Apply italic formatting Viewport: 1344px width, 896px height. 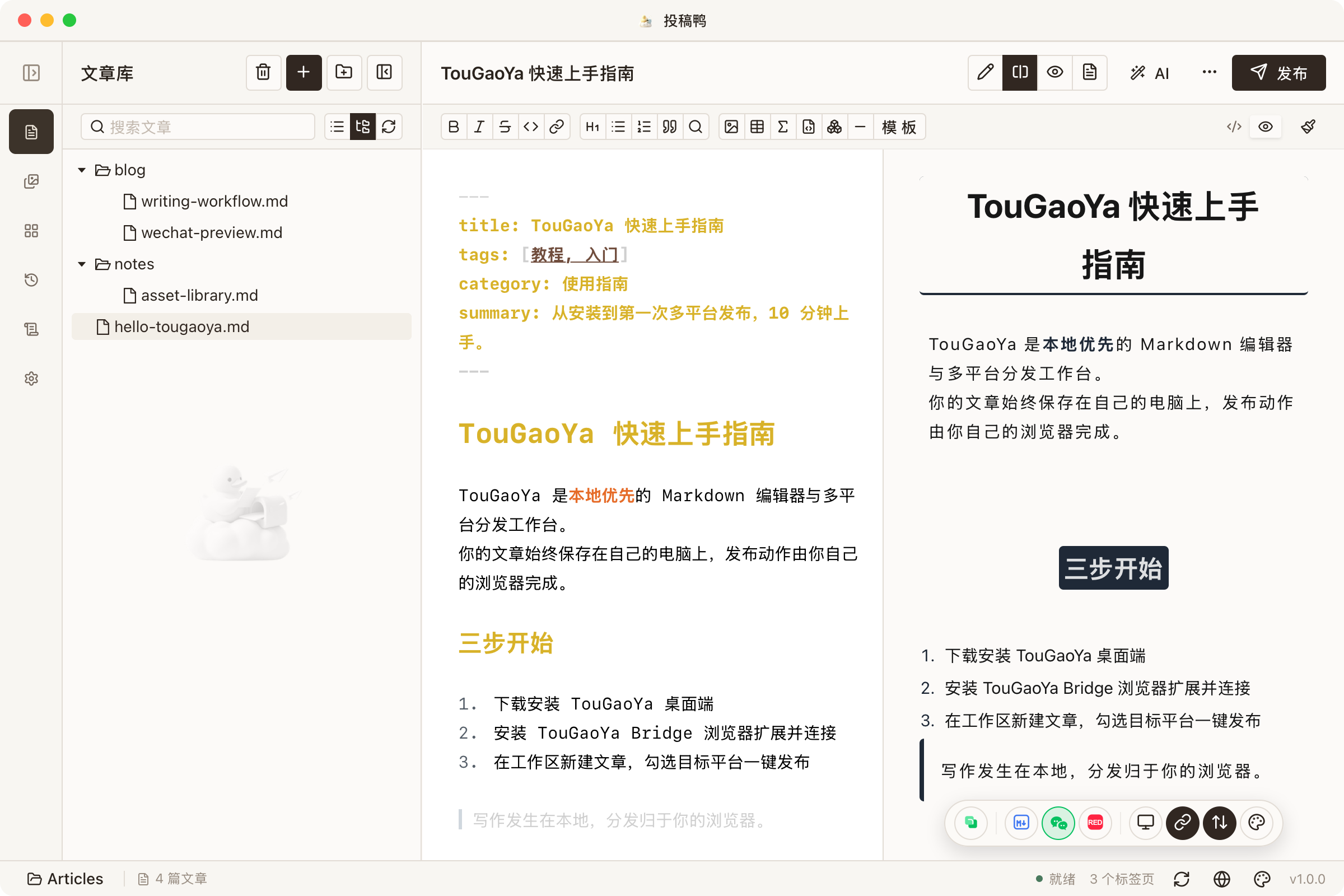(479, 127)
